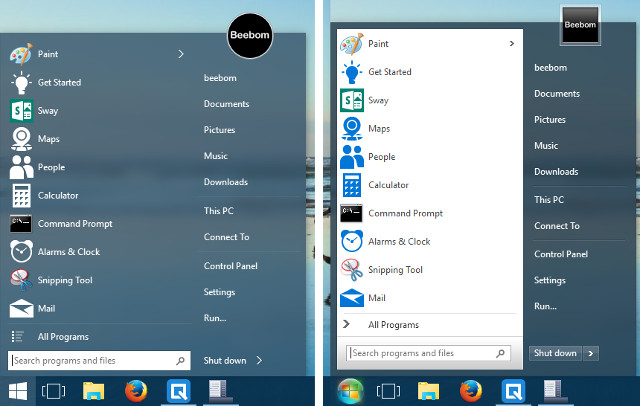Viewport: 640px width, 406px height.
Task: Open Pictures in right start menu
Action: pos(550,120)
